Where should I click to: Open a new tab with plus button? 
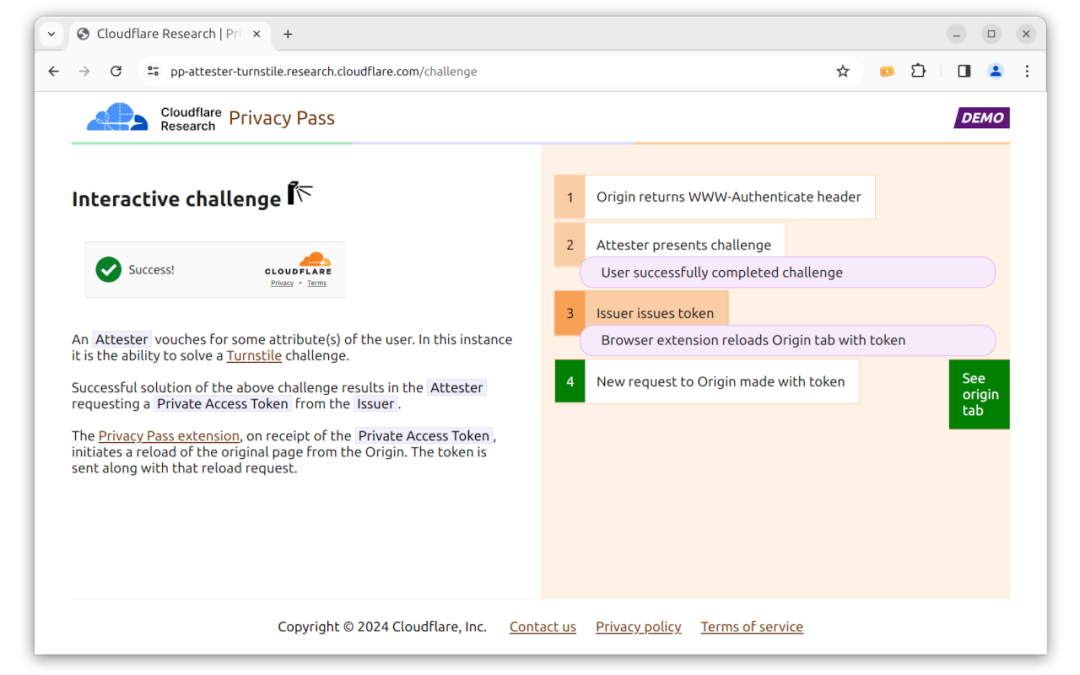pos(288,34)
